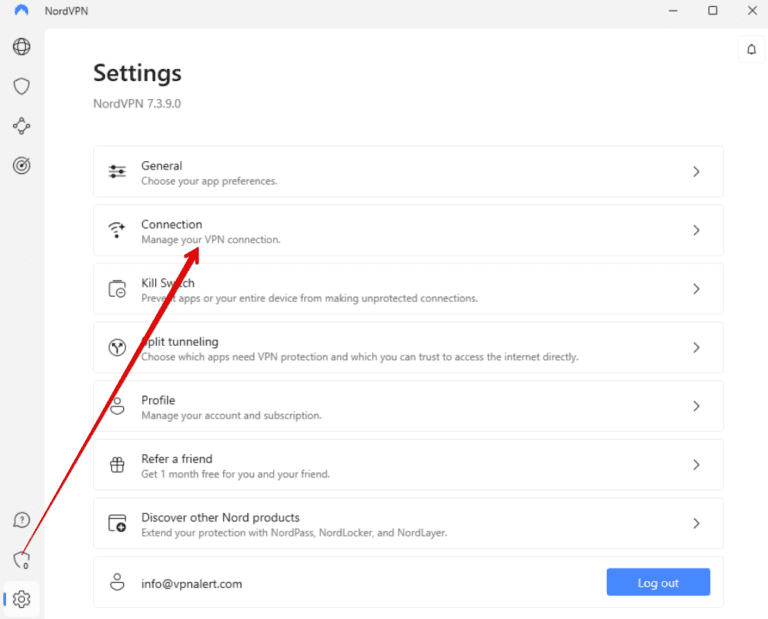Click the notification bell icon
Viewport: 768px width, 619px height.
point(751,49)
